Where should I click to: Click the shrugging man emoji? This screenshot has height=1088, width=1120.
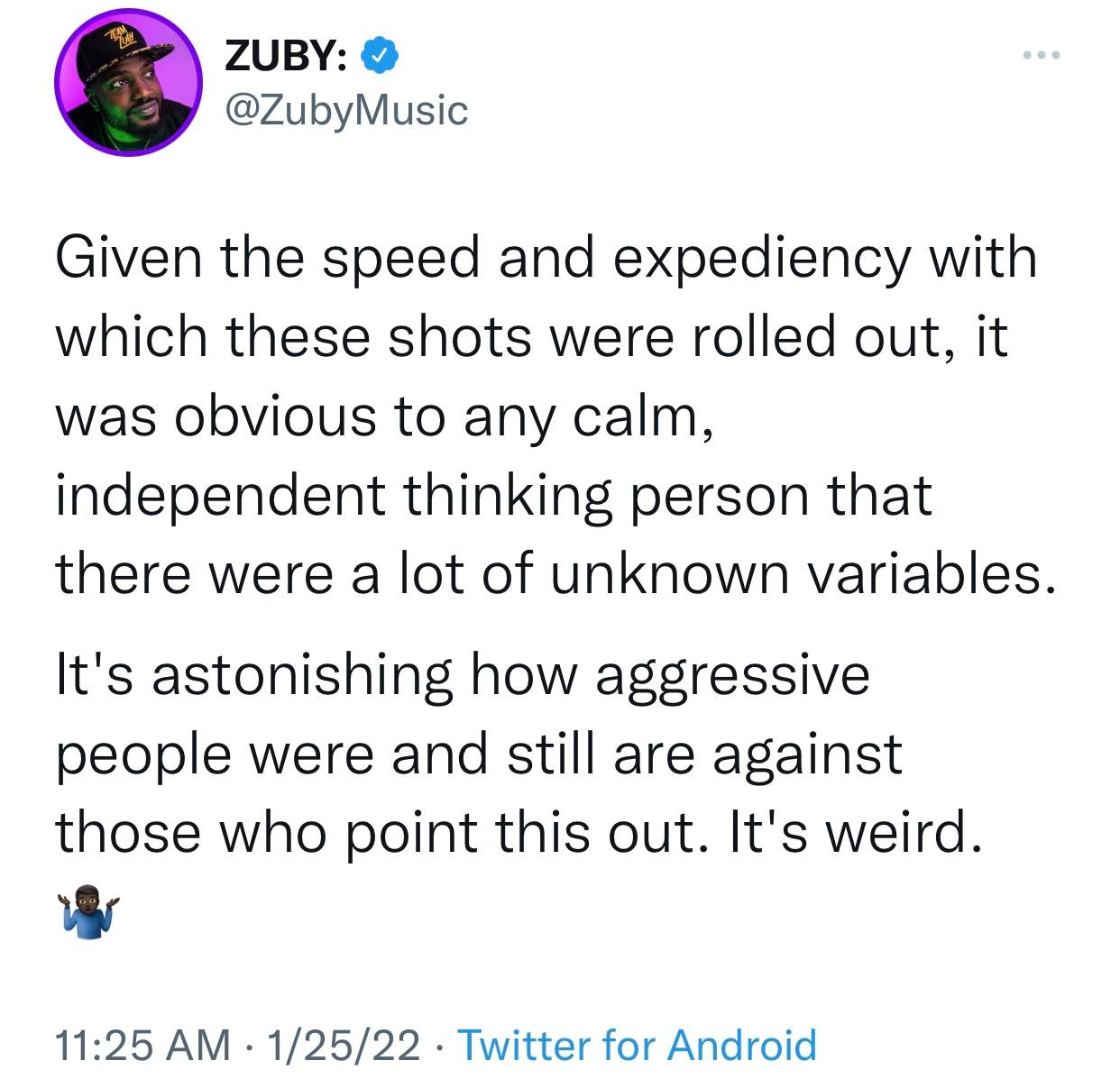[87, 914]
